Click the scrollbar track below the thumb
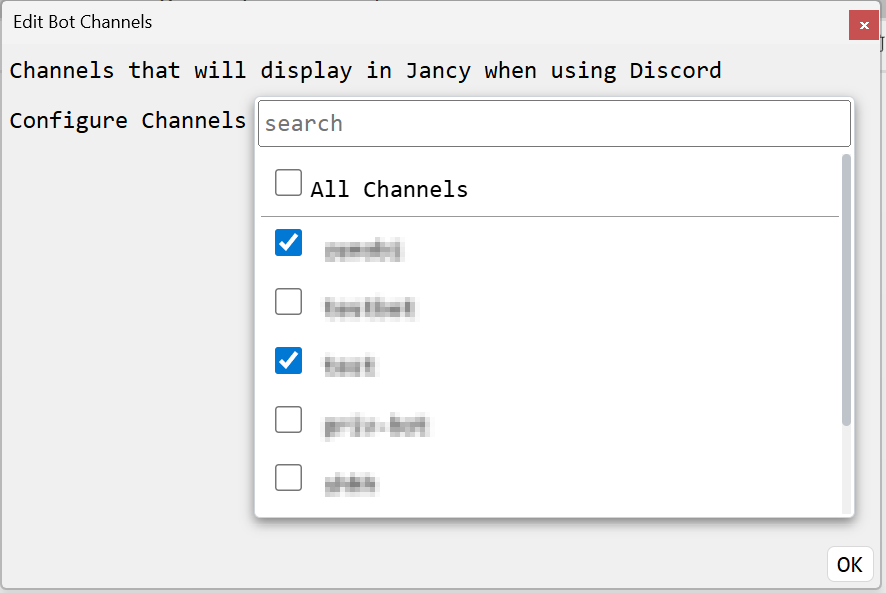The width and height of the screenshot is (886, 593). tap(846, 469)
